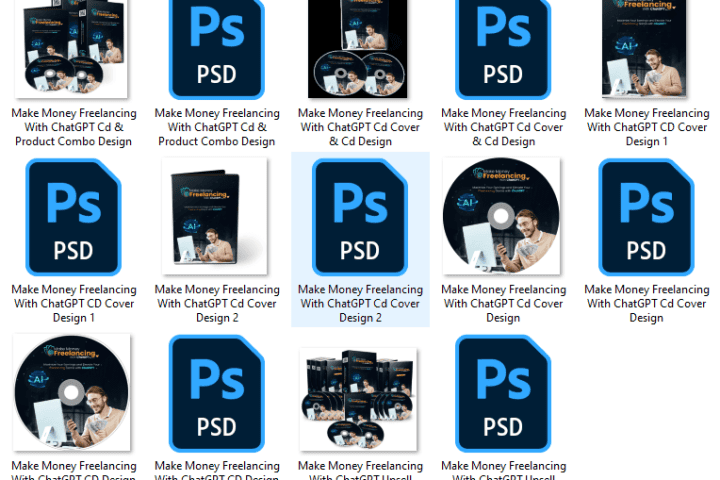The width and height of the screenshot is (720, 480).
Task: Select the Cd Cover & Cd Design image thumbnail
Action: pyautogui.click(x=358, y=49)
